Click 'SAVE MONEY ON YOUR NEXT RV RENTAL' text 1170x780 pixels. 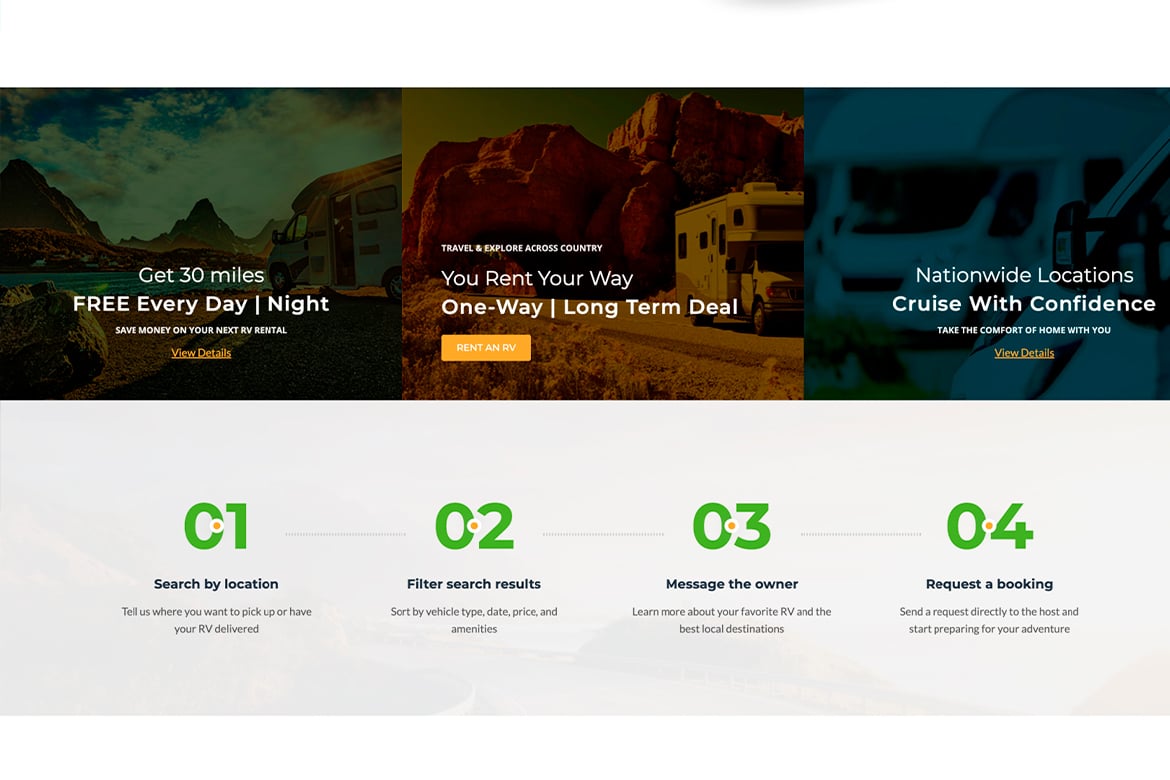click(x=201, y=330)
